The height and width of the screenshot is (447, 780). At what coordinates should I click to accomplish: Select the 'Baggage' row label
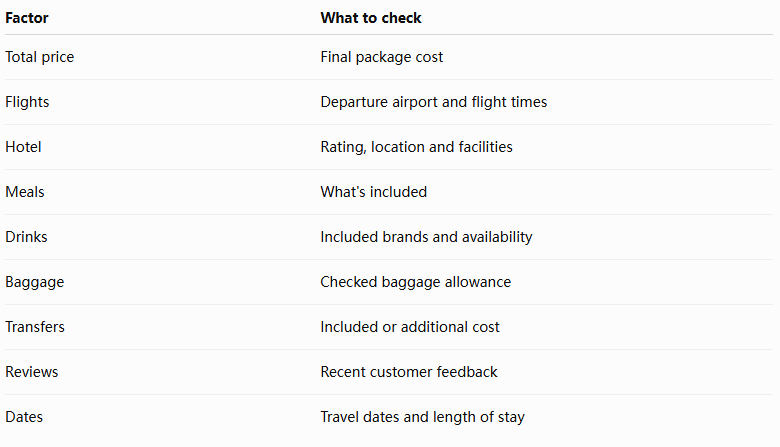(x=35, y=282)
